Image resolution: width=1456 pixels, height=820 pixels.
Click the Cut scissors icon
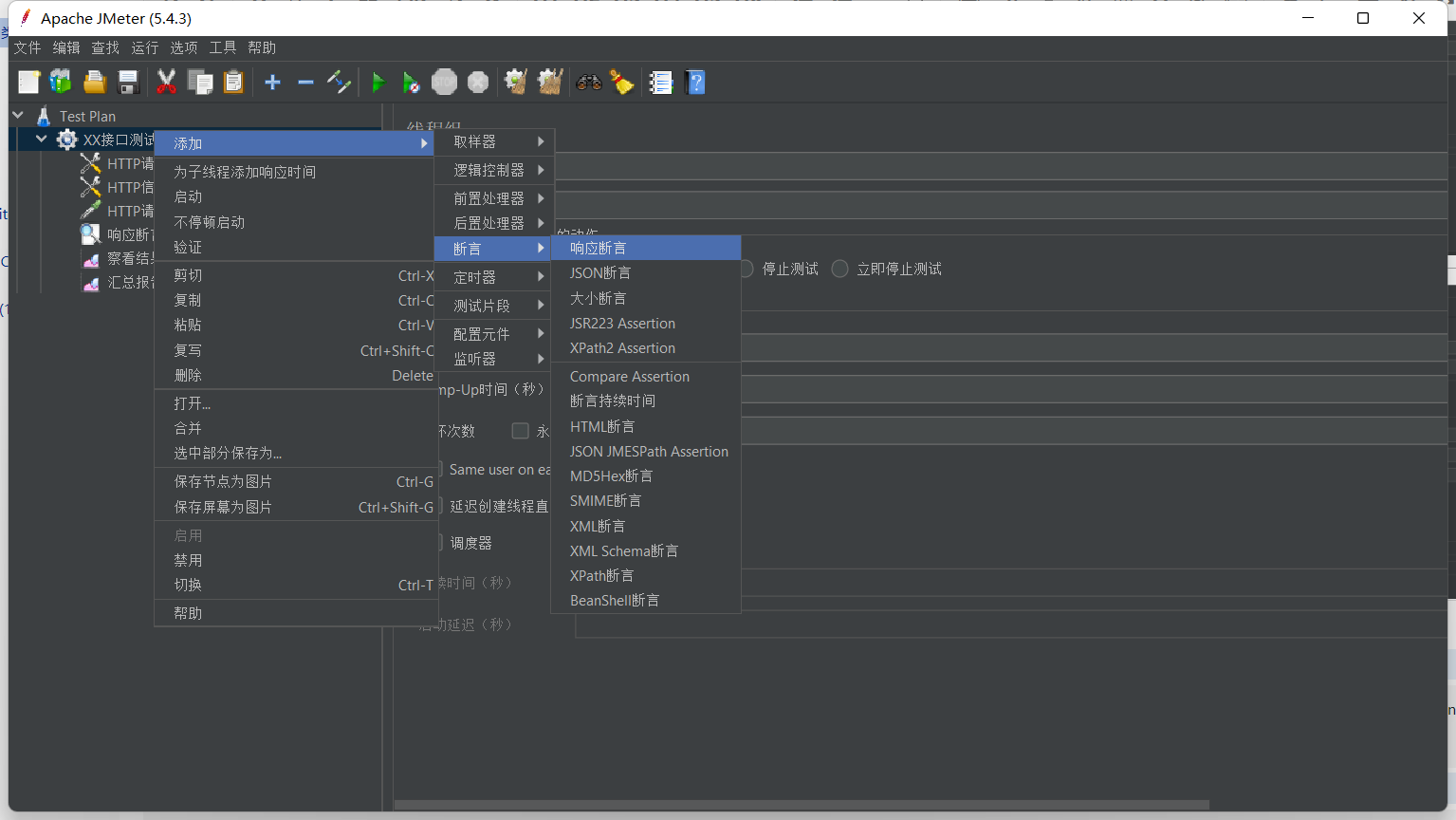coord(166,83)
